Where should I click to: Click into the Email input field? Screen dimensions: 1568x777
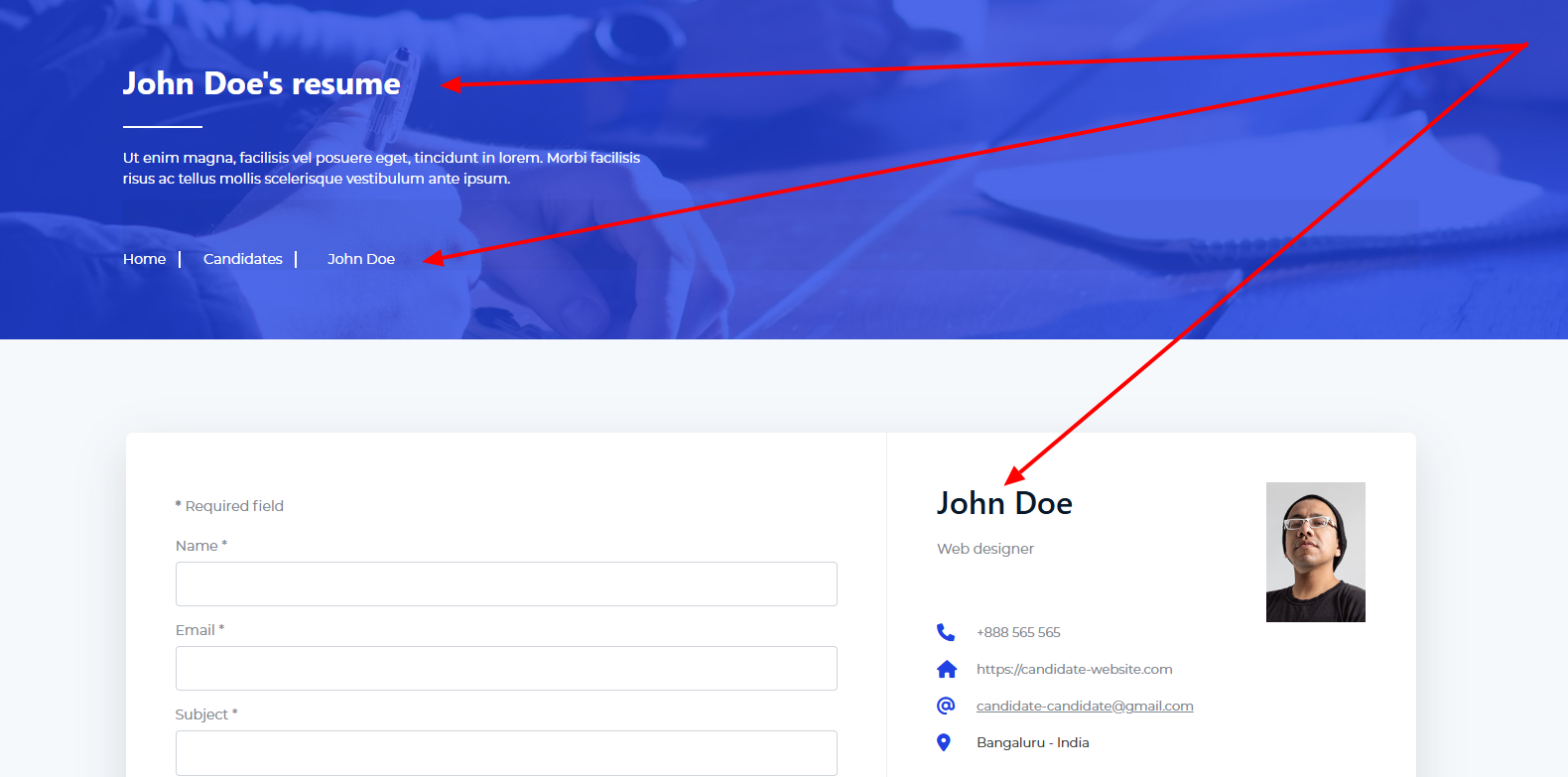coord(506,669)
